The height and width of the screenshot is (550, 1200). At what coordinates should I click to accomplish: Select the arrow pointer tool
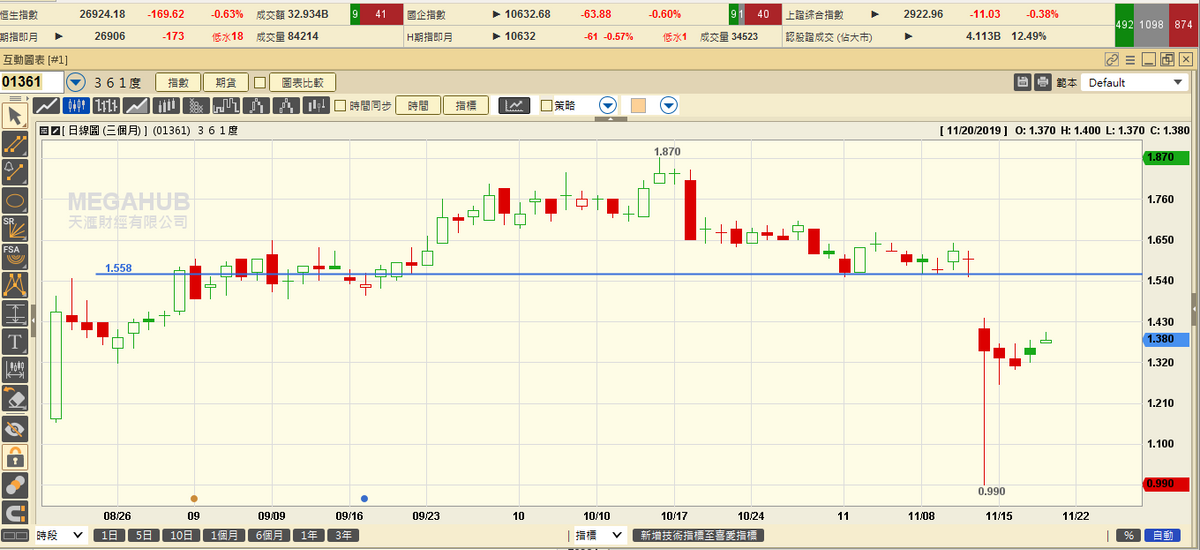[15, 115]
